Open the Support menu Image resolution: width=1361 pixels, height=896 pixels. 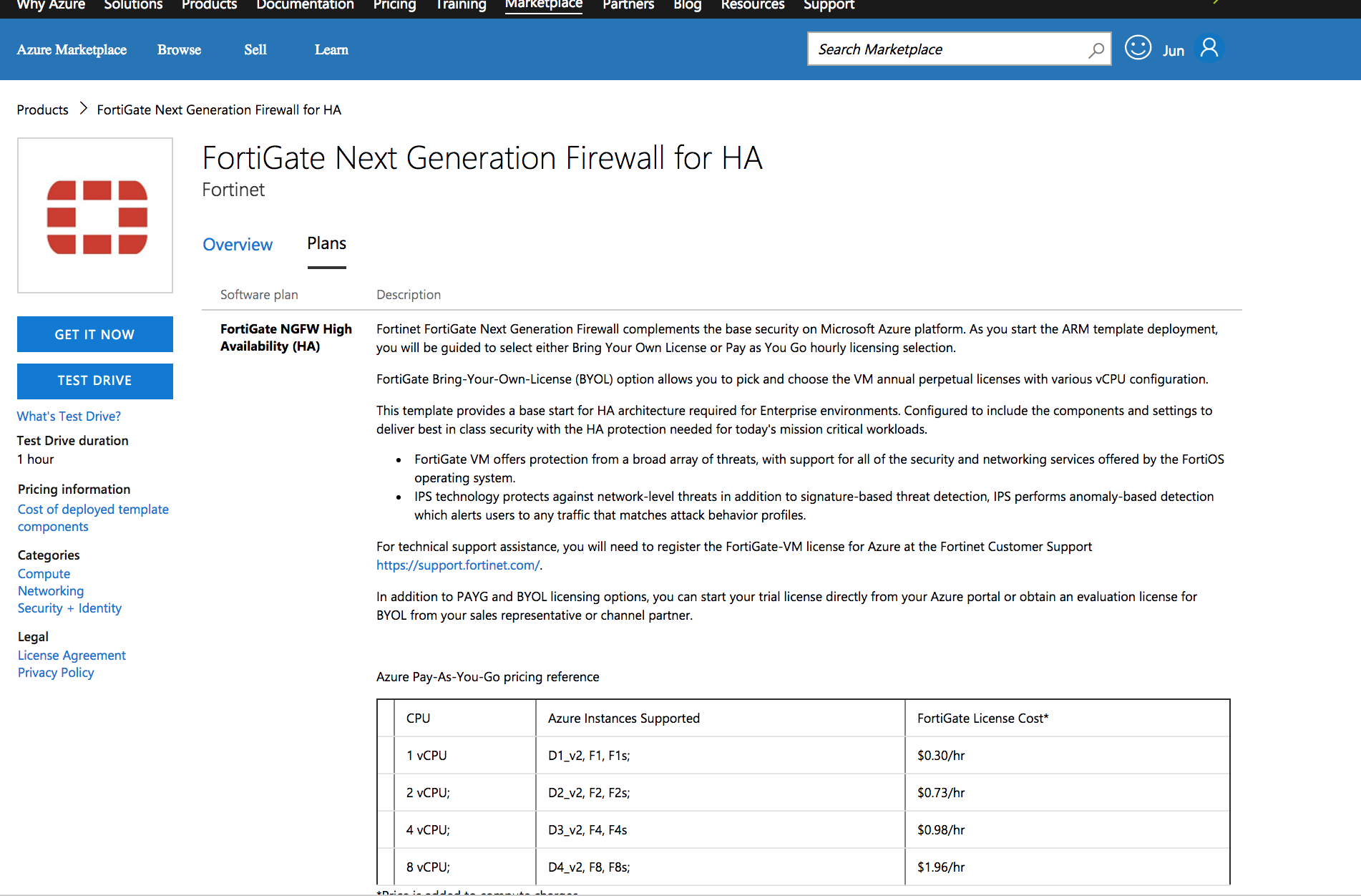(x=829, y=5)
